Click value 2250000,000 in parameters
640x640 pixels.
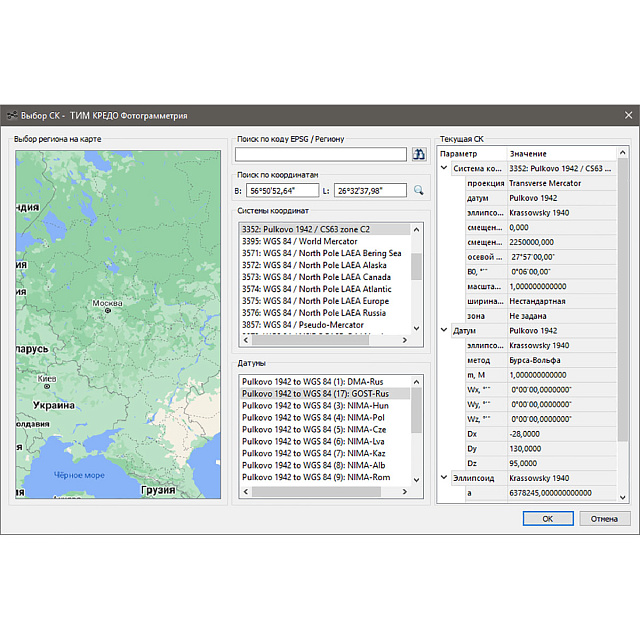click(x=531, y=242)
